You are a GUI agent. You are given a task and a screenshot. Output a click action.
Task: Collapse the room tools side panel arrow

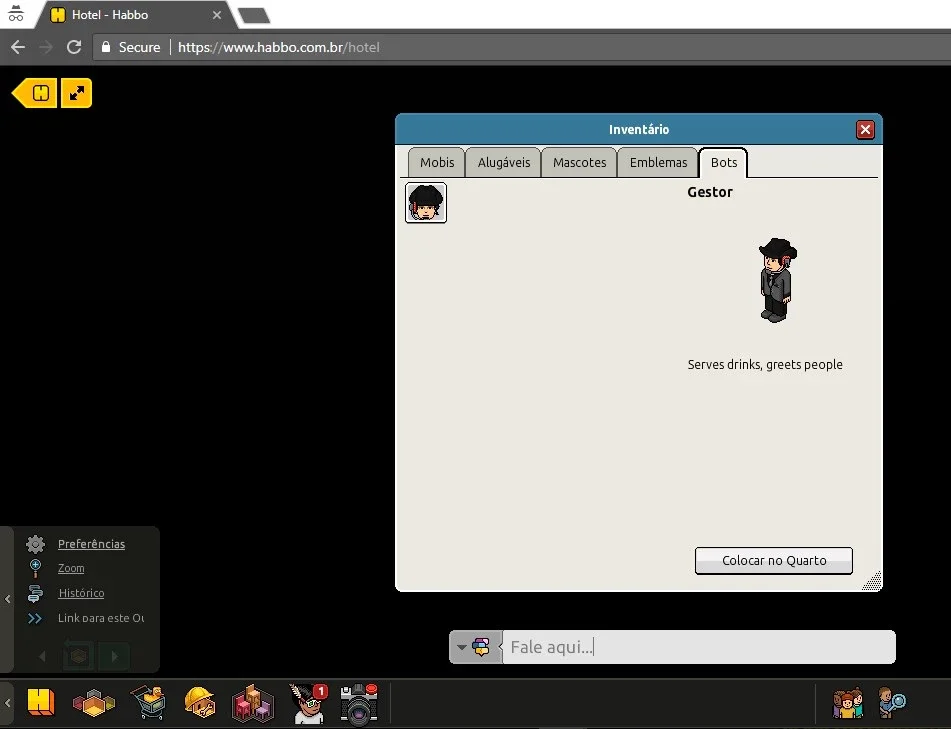click(7, 599)
